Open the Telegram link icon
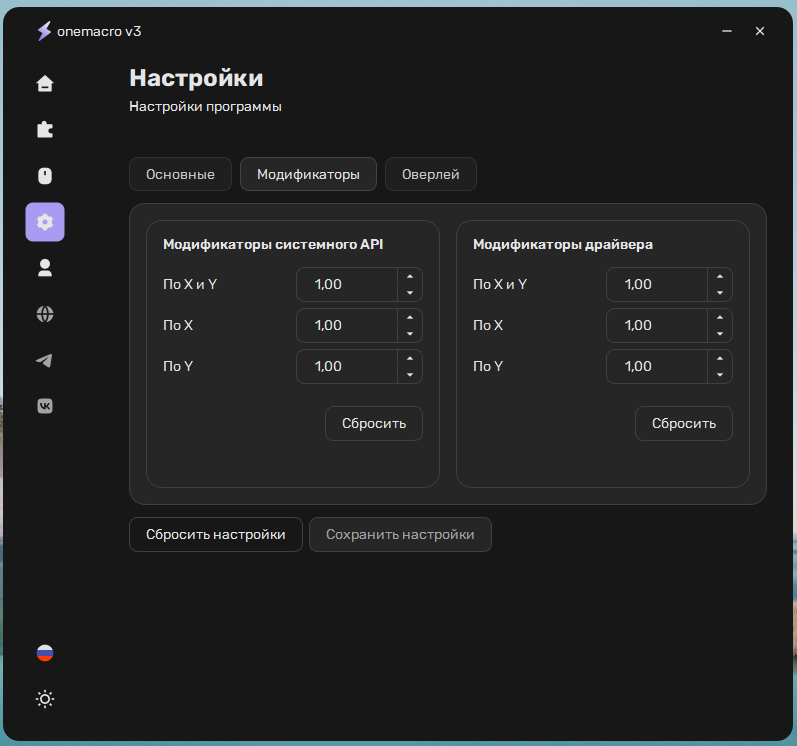The height and width of the screenshot is (746, 797). tap(45, 360)
